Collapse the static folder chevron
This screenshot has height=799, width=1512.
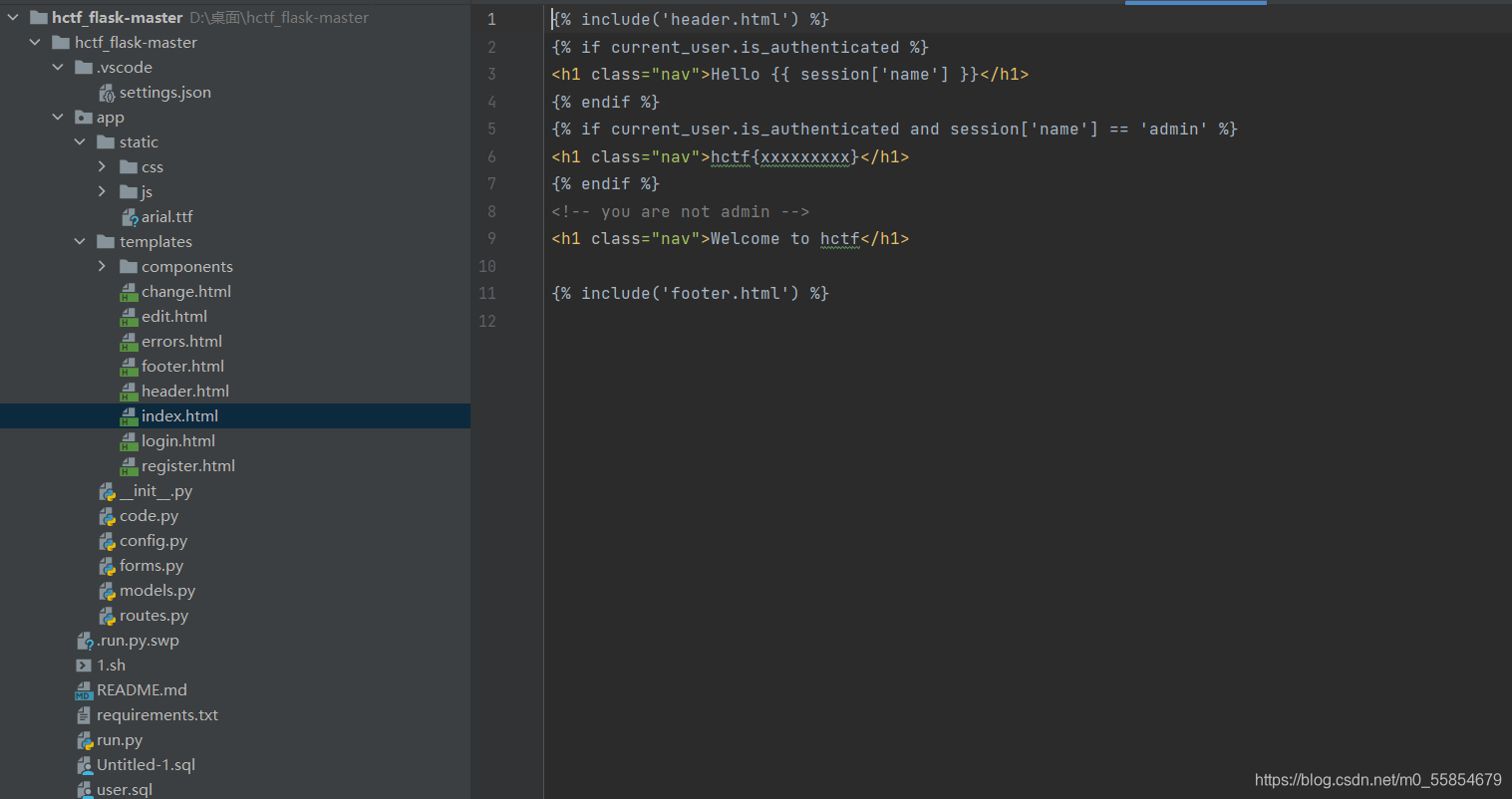[x=80, y=141]
